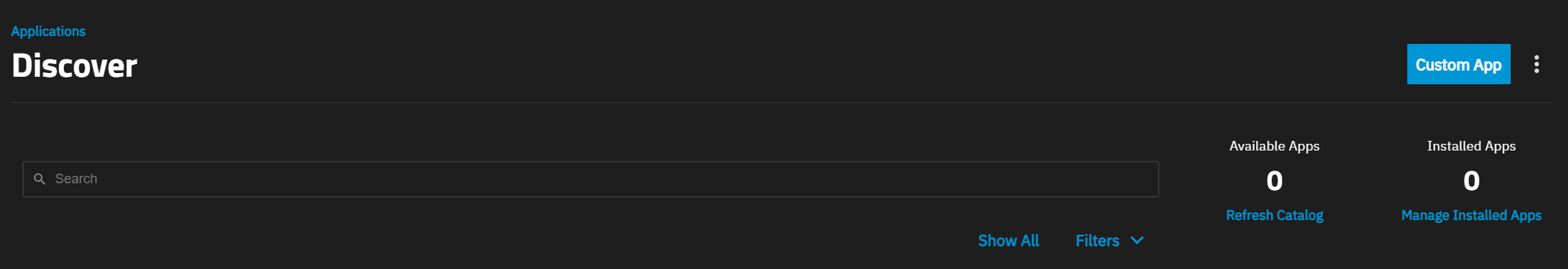Click the Filters text label
The image size is (1568, 269).
pyautogui.click(x=1097, y=241)
